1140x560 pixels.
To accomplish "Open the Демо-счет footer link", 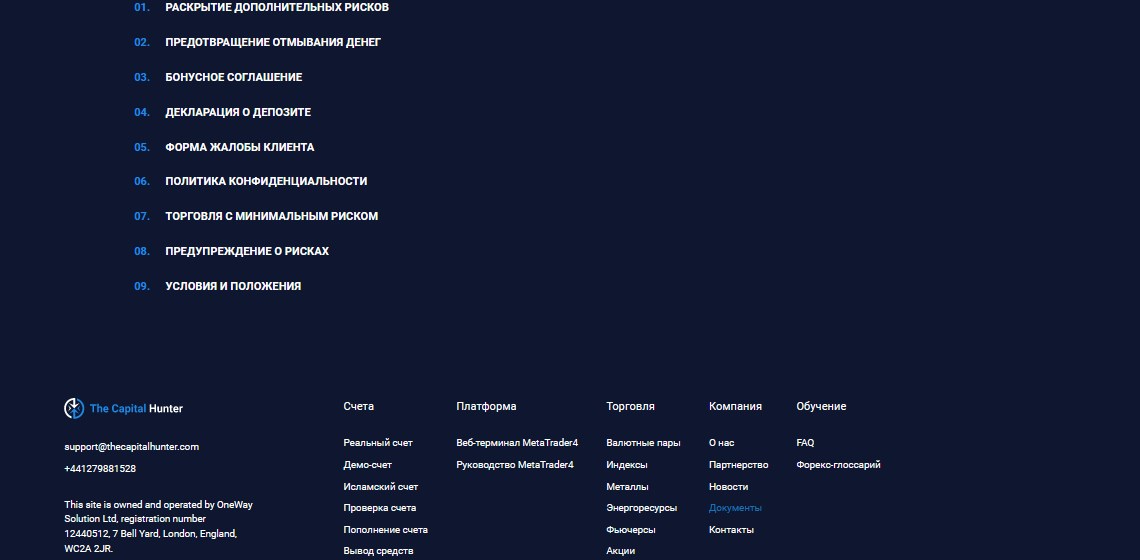I will [368, 464].
